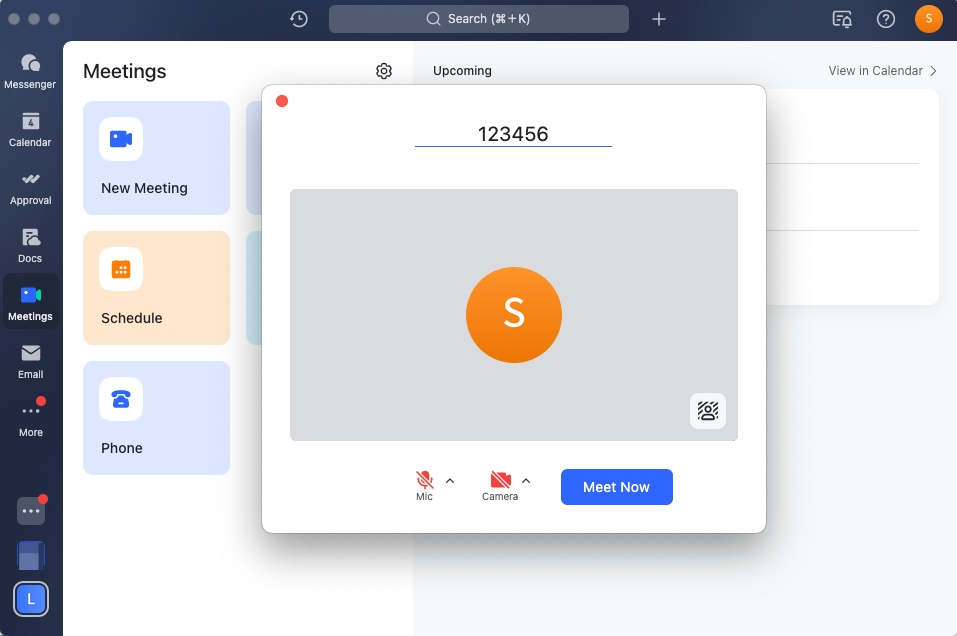Open the View in Calendar link
The height and width of the screenshot is (636, 957).
click(882, 71)
